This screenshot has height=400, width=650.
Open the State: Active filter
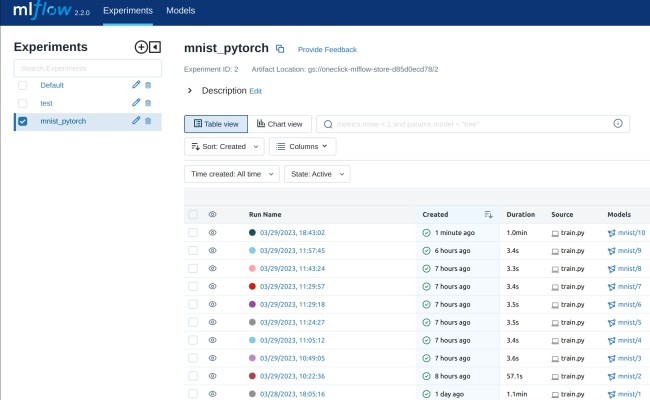point(317,174)
